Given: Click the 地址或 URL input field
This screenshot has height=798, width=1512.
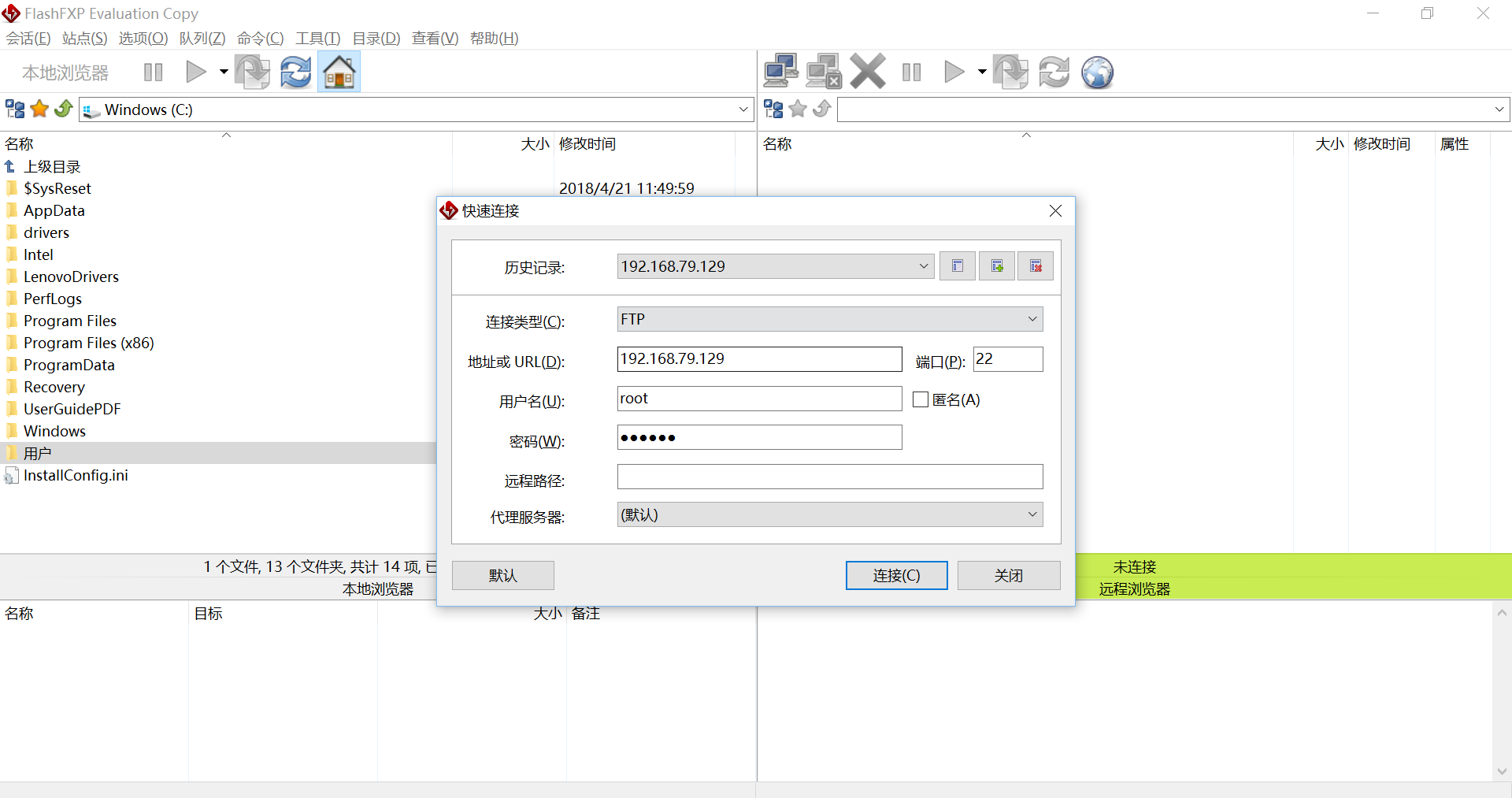Looking at the screenshot, I should tap(759, 359).
